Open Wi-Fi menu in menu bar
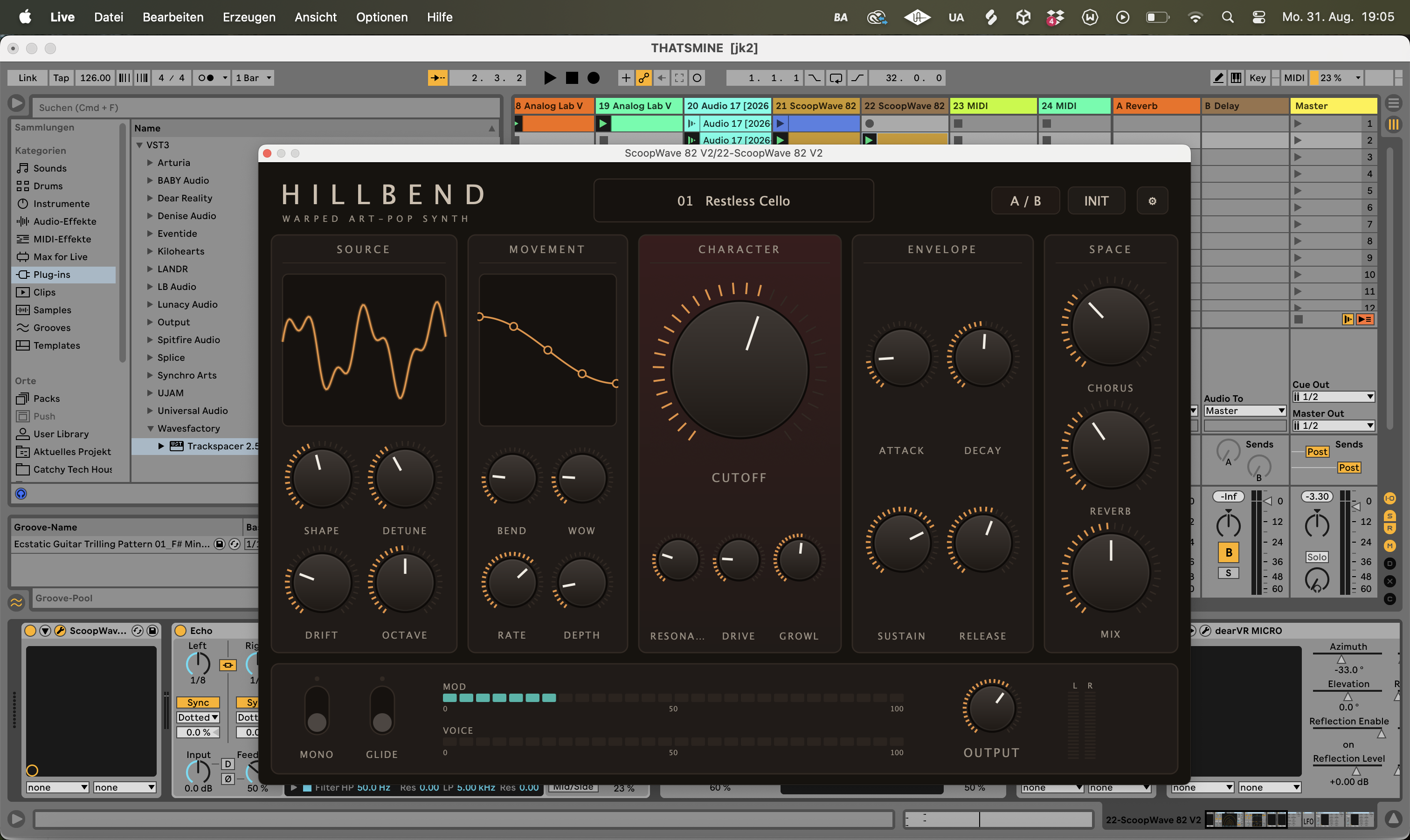This screenshot has width=1410, height=840. coord(1195,17)
